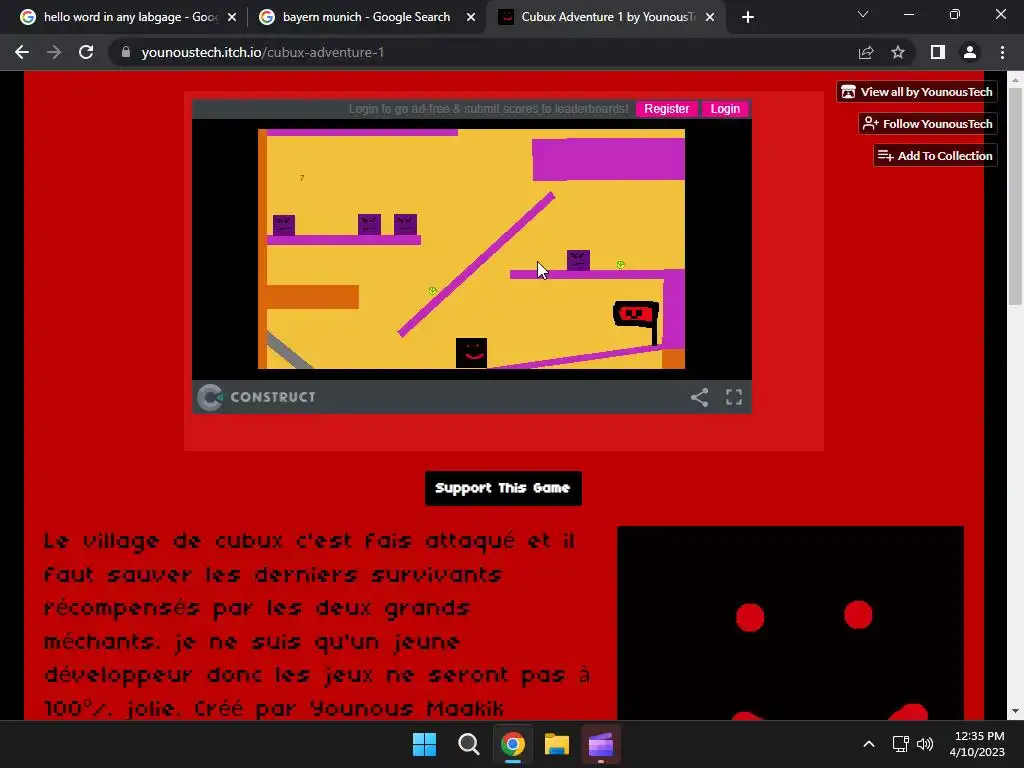Click 'Login to go ad-free' text
This screenshot has height=768, width=1024.
pyautogui.click(x=488, y=108)
